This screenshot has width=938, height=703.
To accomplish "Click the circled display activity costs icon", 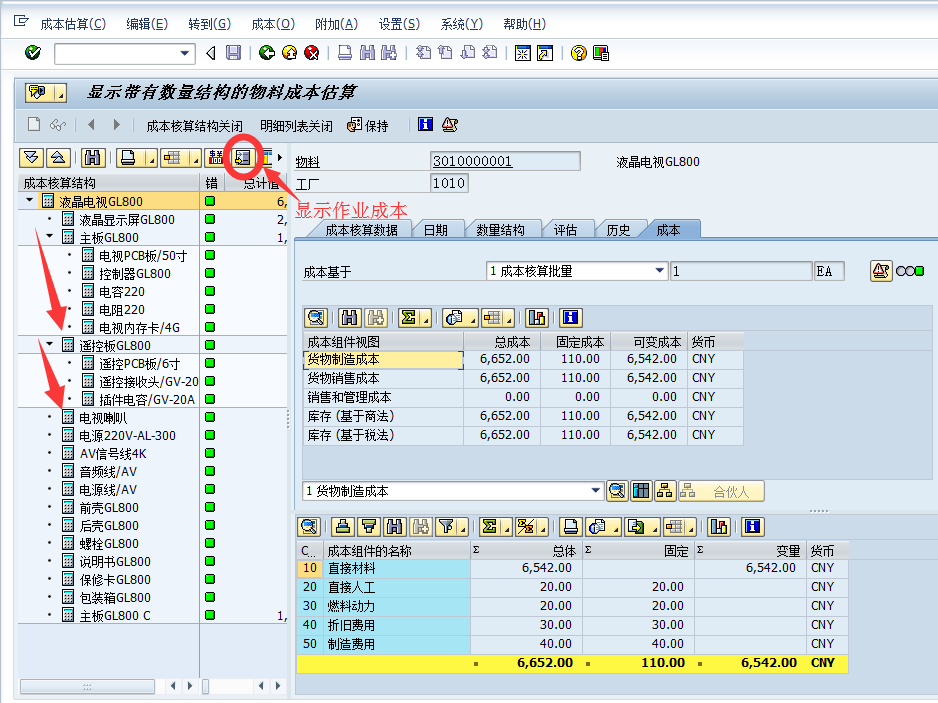I will click(243, 157).
